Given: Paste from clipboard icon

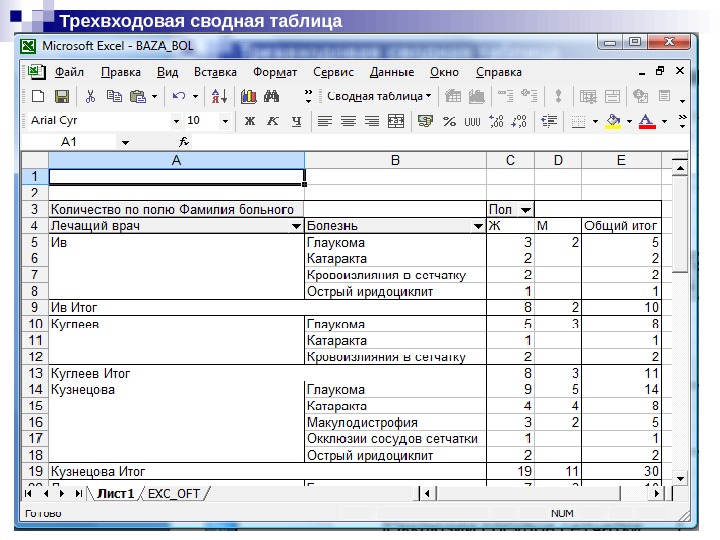Looking at the screenshot, I should [138, 96].
